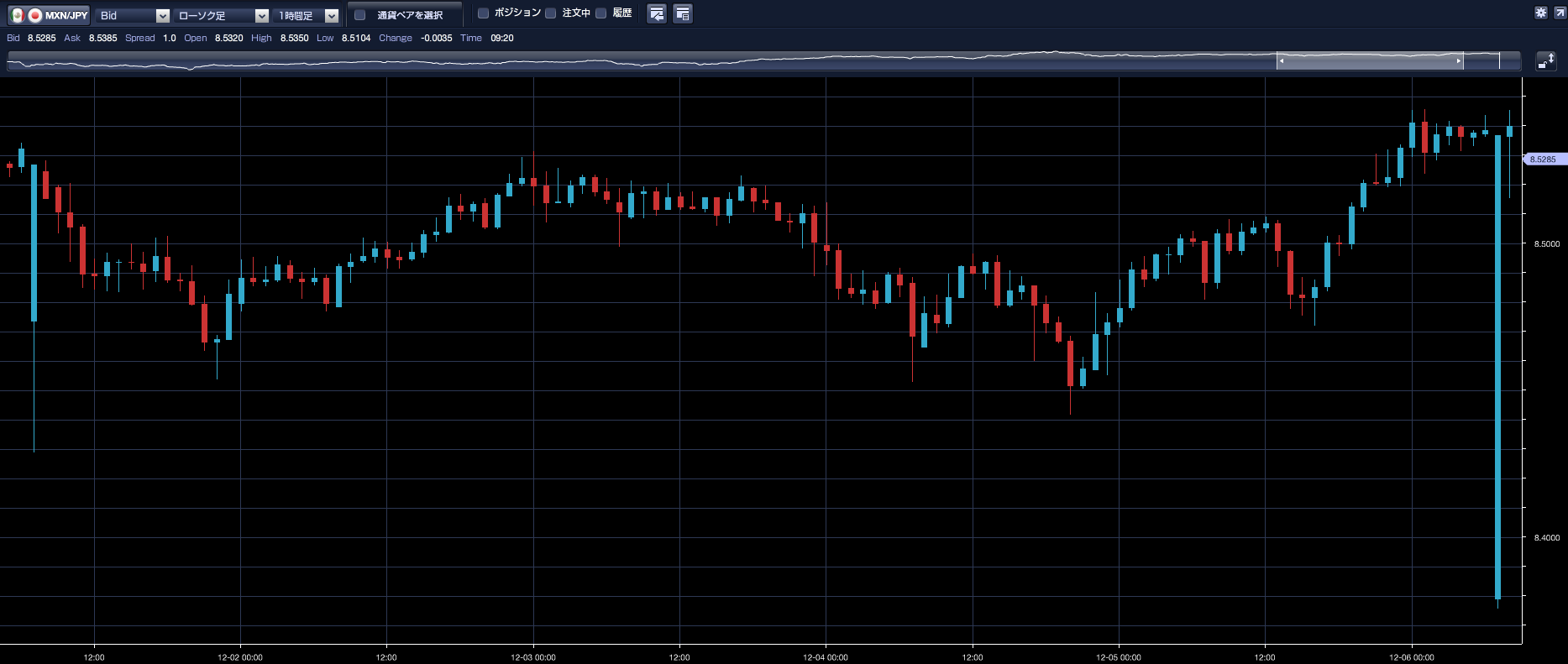Open chart settings gear icon
Screen dimensions: 1568x664
(x=1540, y=13)
